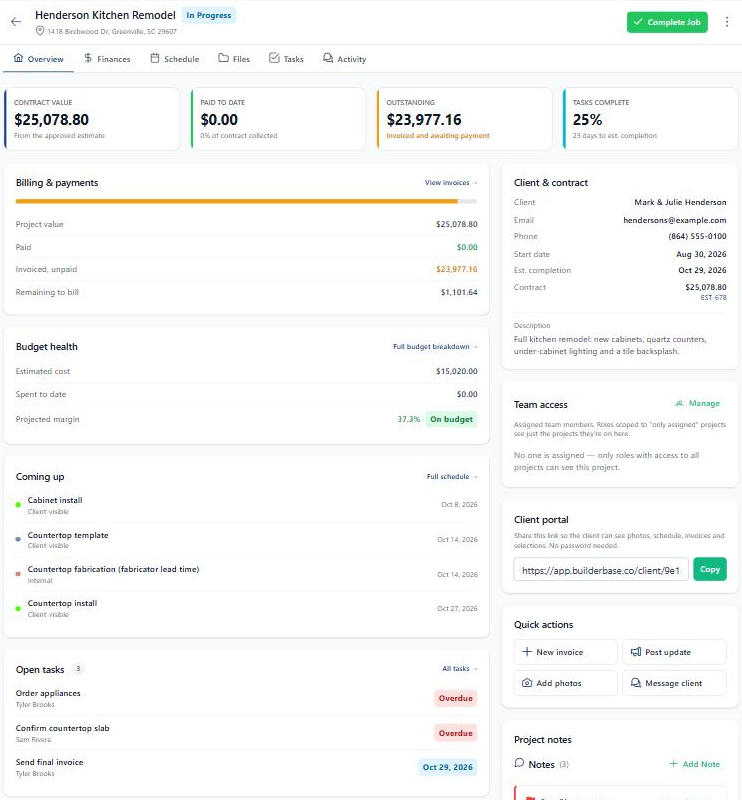The height and width of the screenshot is (800, 742).
Task: Click the Post update quick action
Action: 674,652
